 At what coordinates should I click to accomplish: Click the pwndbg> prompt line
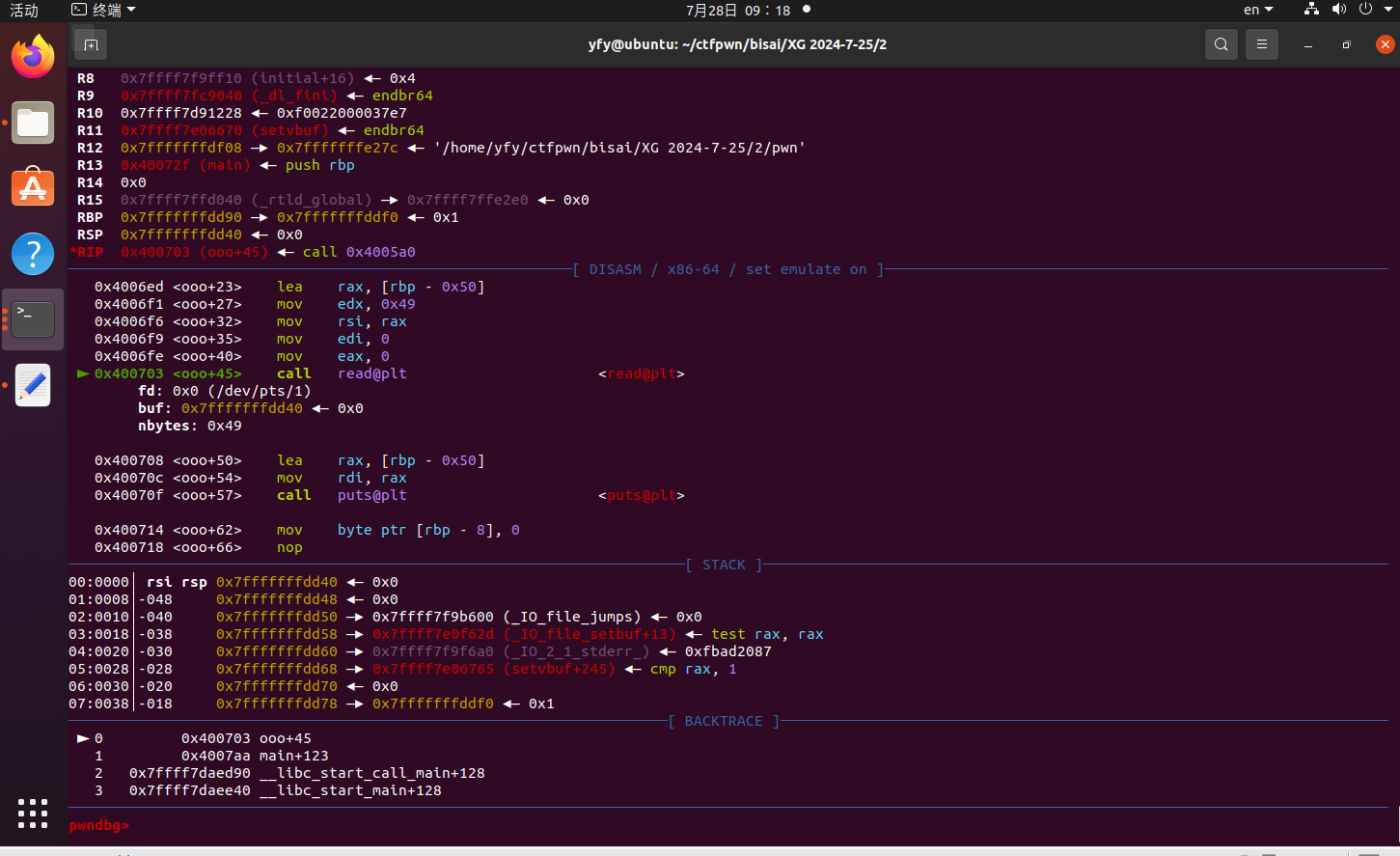(98, 825)
